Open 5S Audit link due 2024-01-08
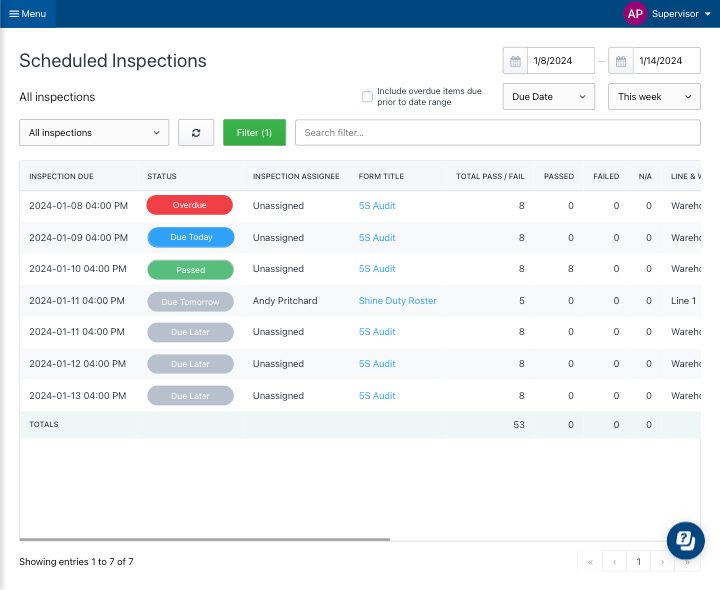 (377, 206)
